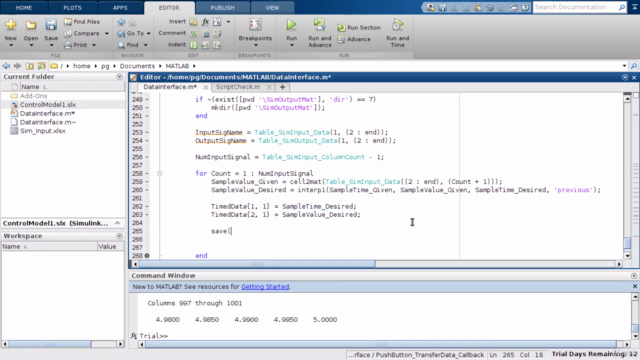Select ControlModel1.slx in Current Folder
This screenshot has height=360, width=640.
[48, 104]
